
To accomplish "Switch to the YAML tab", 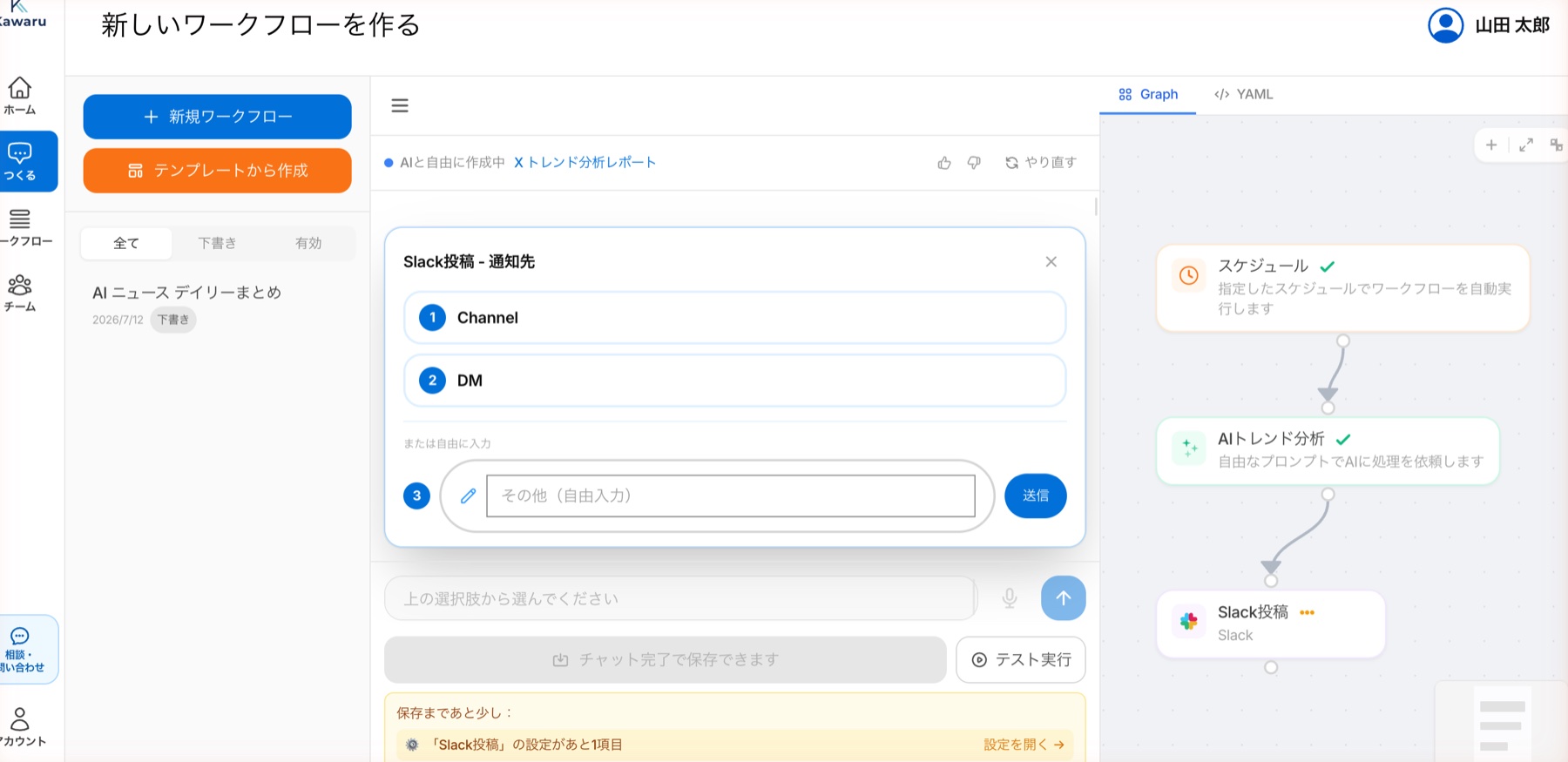I will coord(1244,94).
